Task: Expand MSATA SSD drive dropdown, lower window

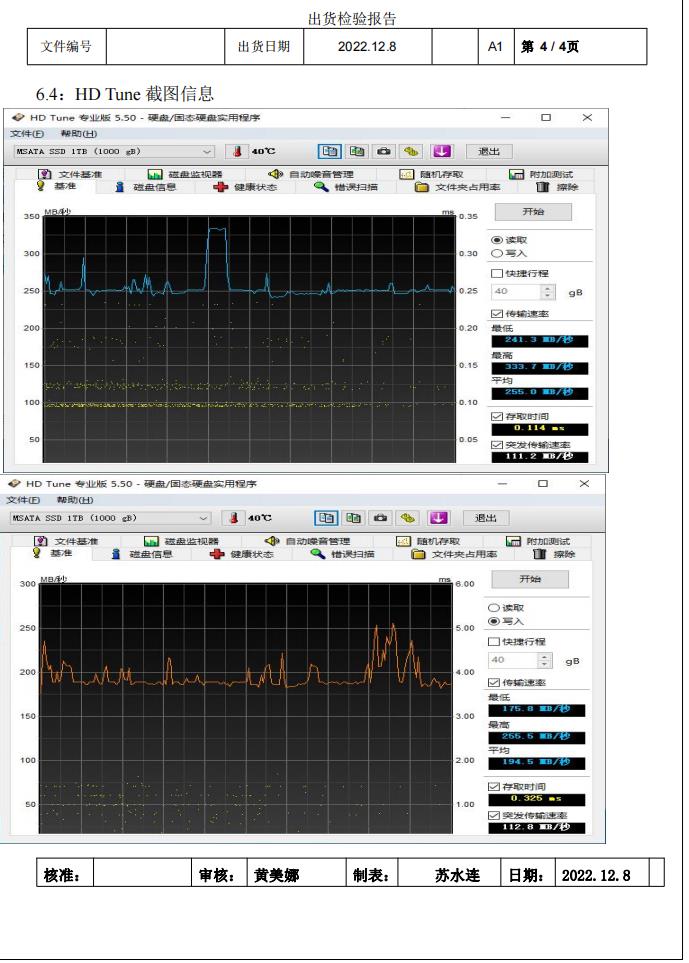Action: 204,518
